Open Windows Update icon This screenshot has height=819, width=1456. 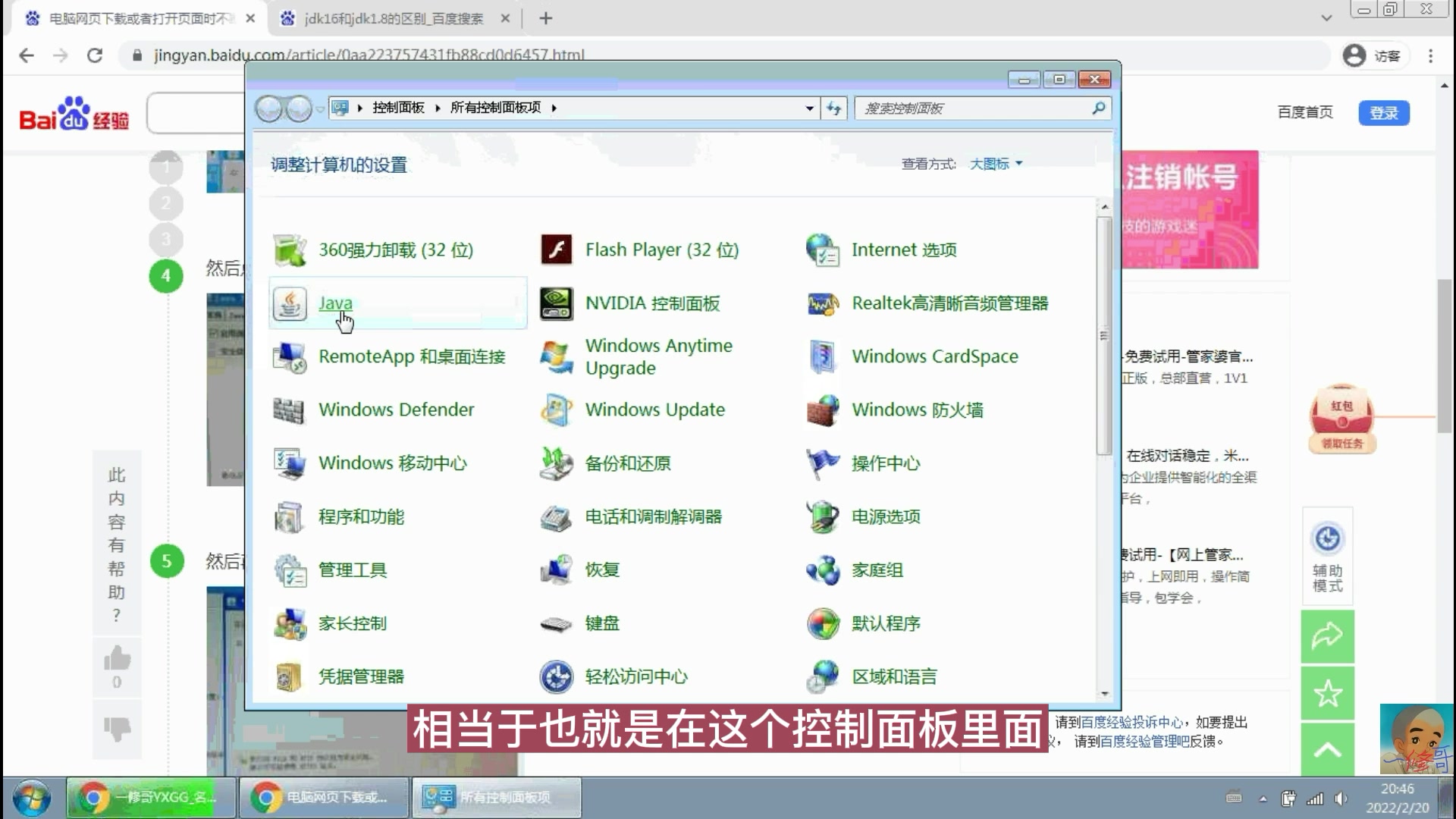(x=556, y=410)
